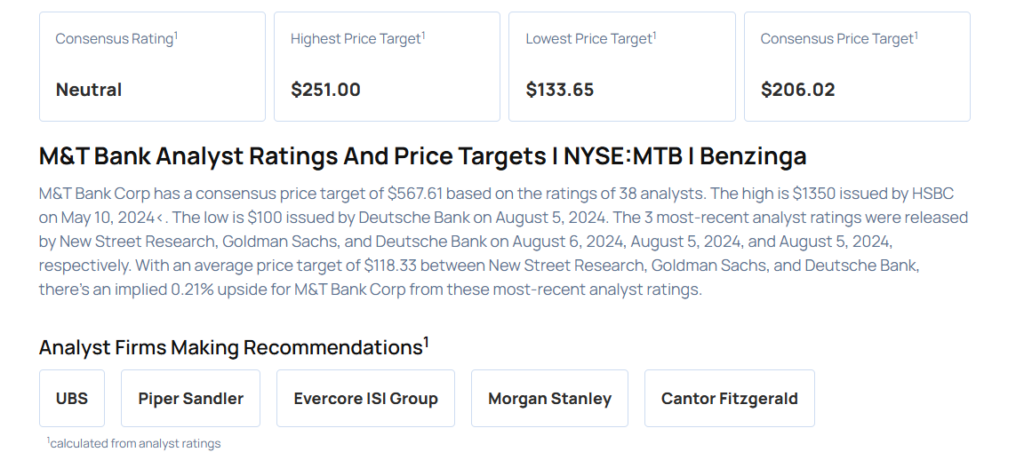The image size is (1024, 468).
Task: Click the Lowest Price Target label
Action: (x=590, y=39)
